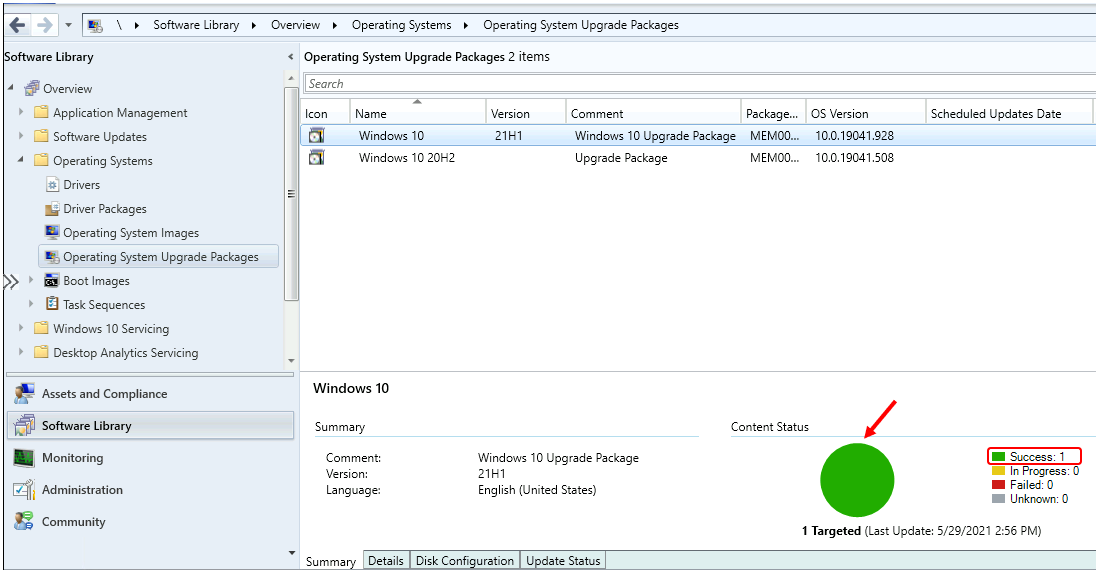Select Desktop Analytics Servicing folder icon
1100x574 pixels.
[x=41, y=352]
